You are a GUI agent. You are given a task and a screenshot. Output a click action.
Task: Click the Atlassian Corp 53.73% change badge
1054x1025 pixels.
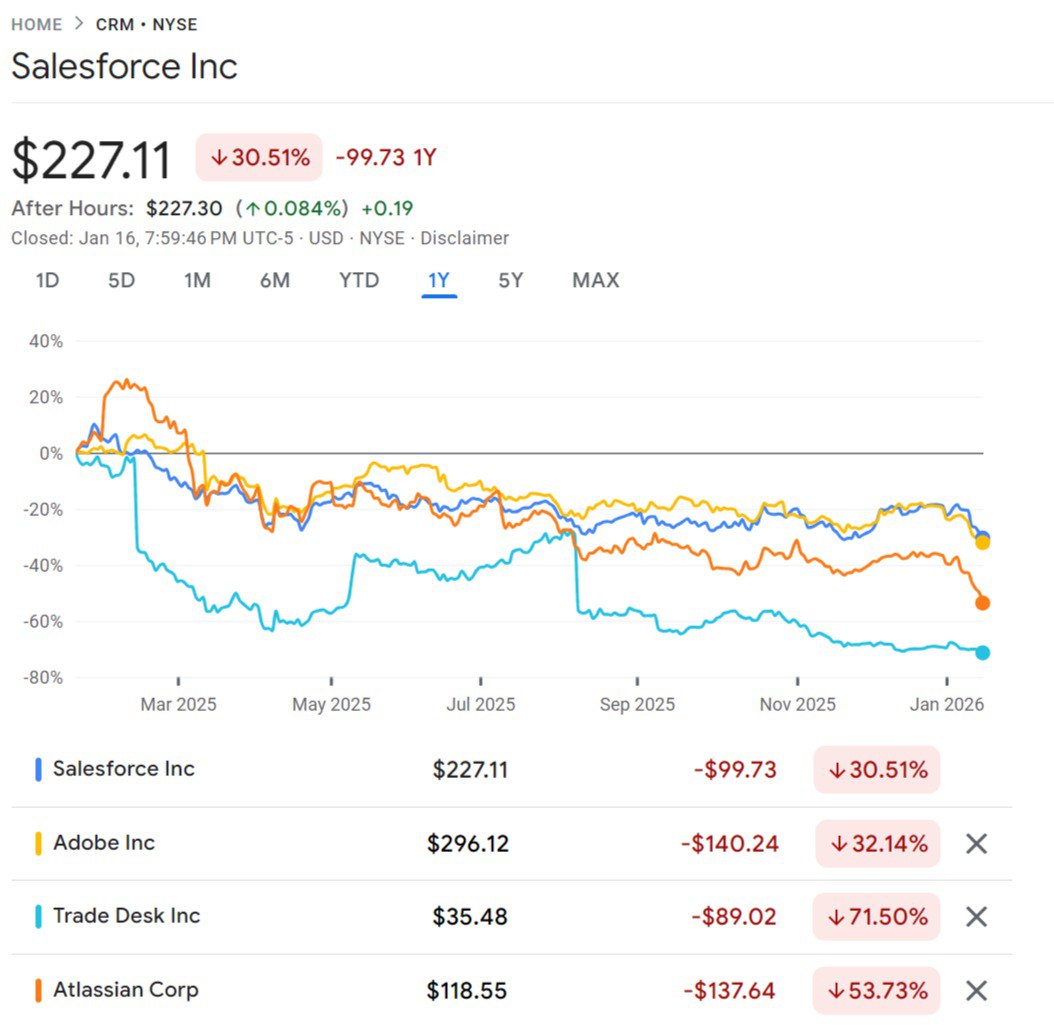click(878, 991)
